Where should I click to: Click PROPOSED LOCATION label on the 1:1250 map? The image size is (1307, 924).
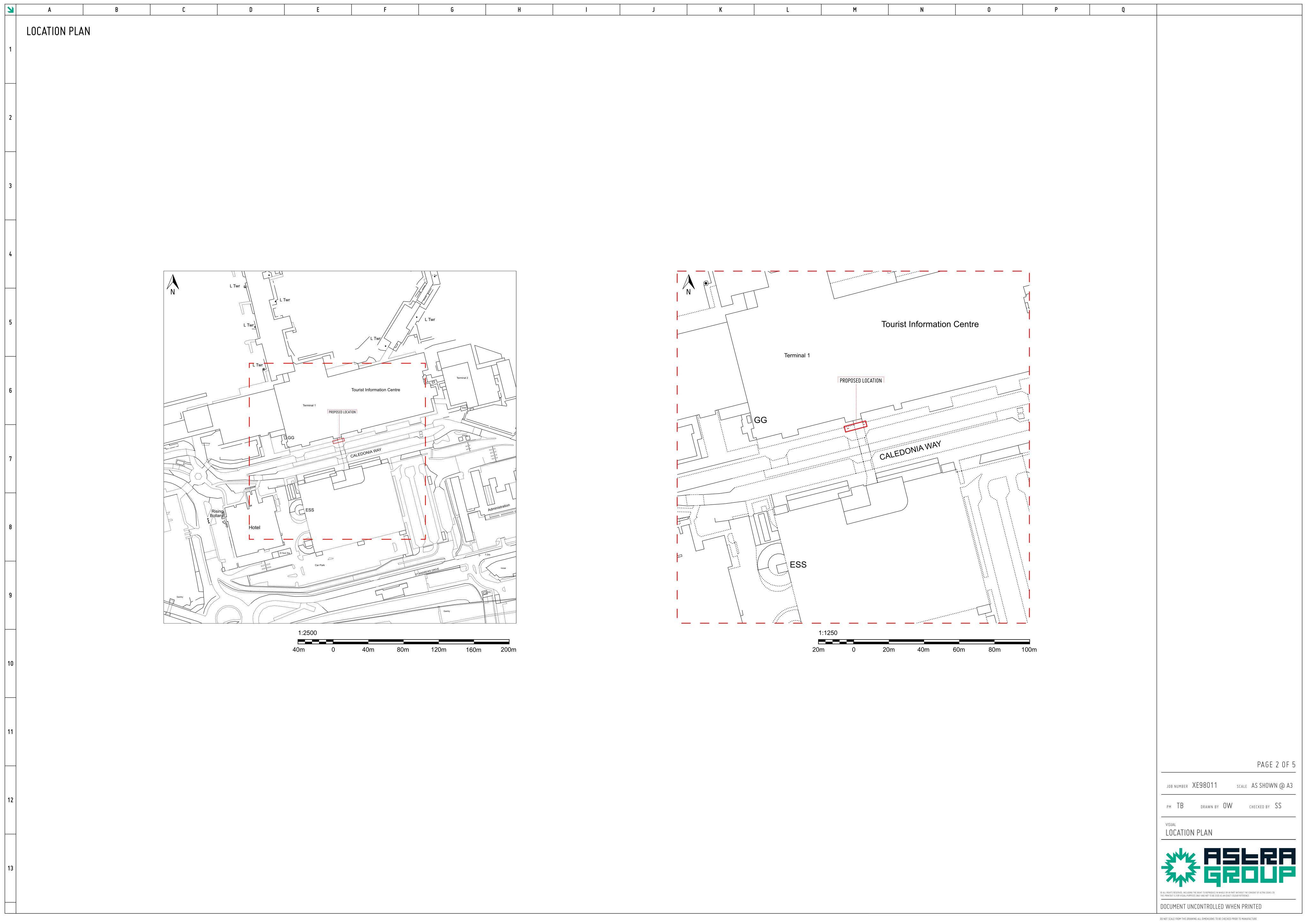click(x=861, y=381)
